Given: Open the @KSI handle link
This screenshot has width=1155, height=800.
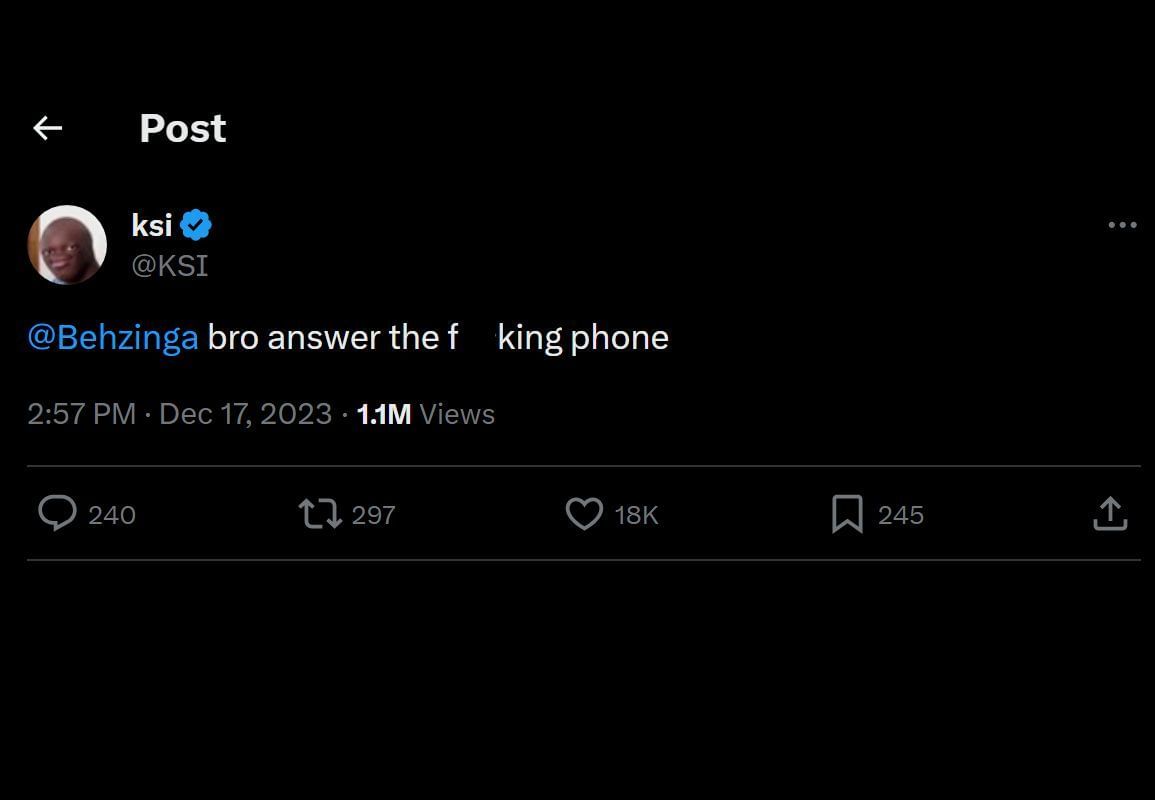Looking at the screenshot, I should [x=169, y=266].
